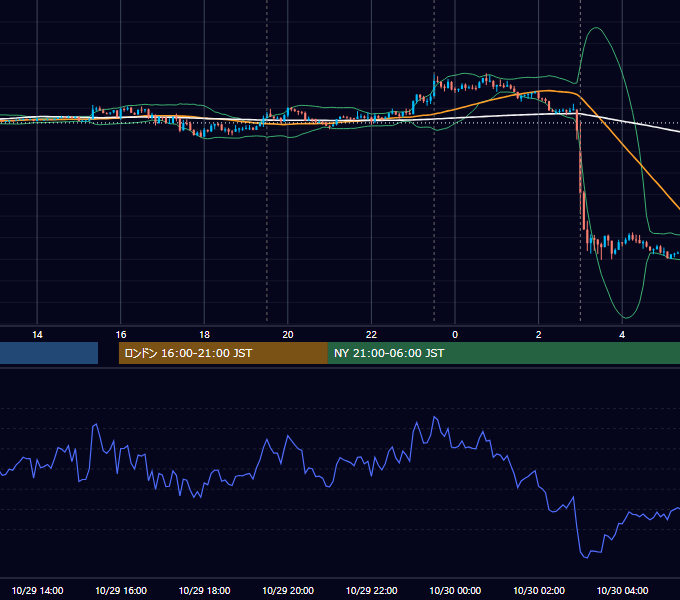Click the 22 hour axis label
680x600 pixels.
click(371, 335)
